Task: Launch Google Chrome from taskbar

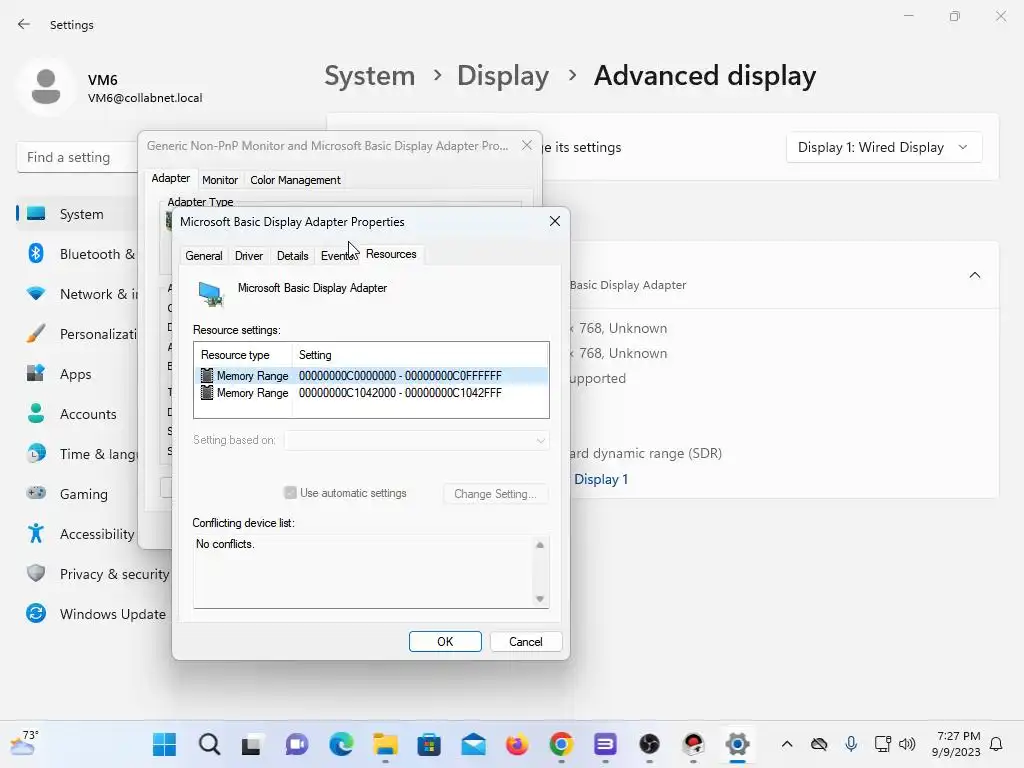Action: click(561, 744)
